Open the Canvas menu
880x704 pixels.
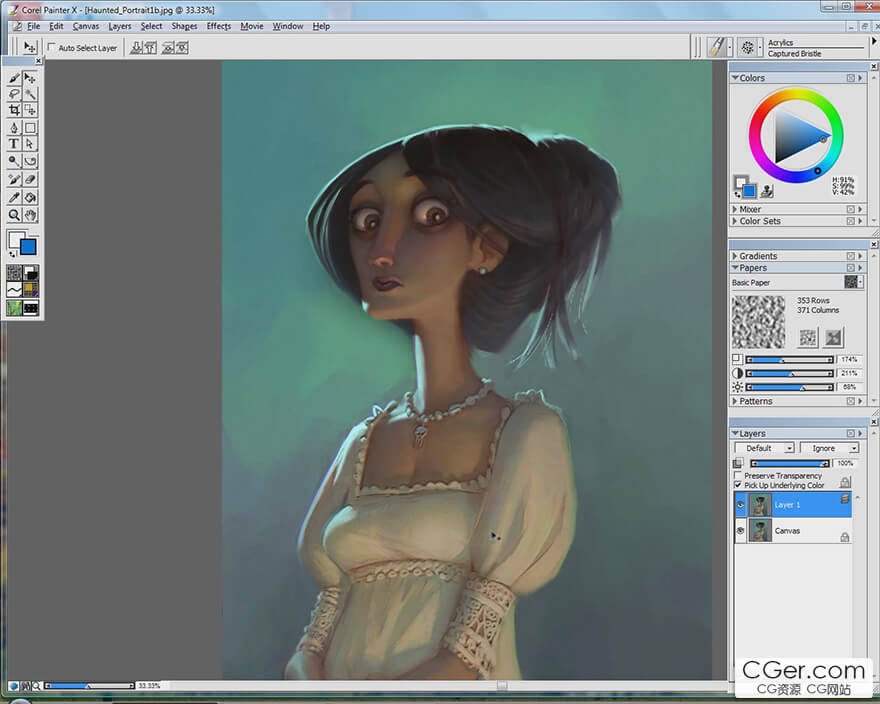(86, 26)
